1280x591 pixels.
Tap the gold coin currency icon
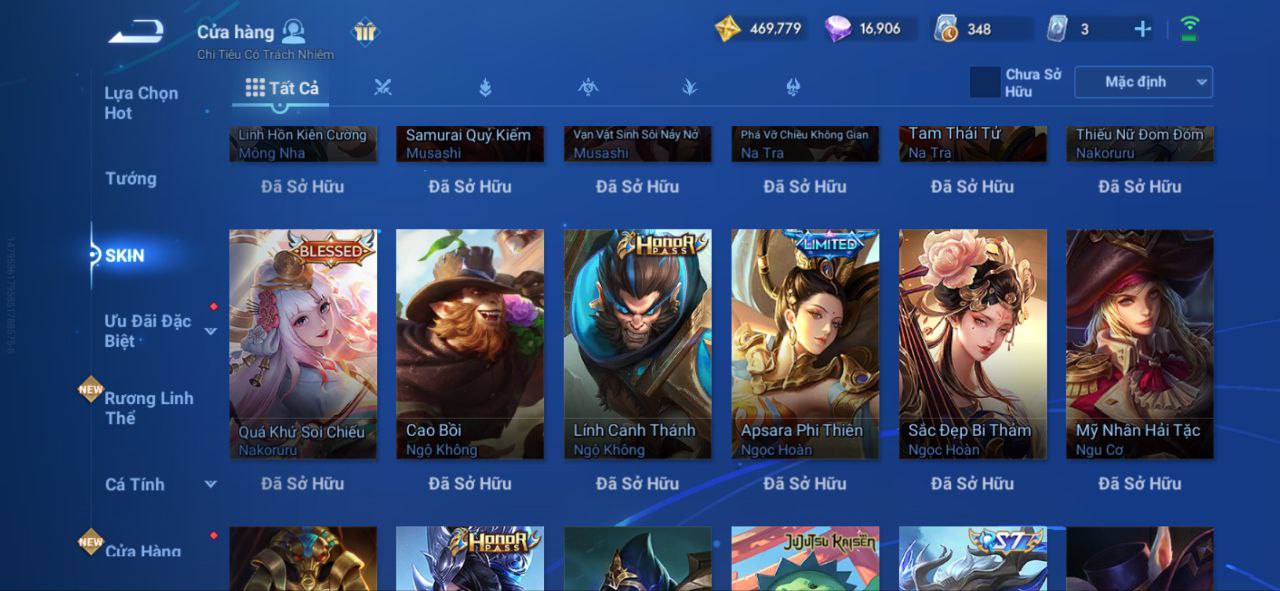(728, 29)
